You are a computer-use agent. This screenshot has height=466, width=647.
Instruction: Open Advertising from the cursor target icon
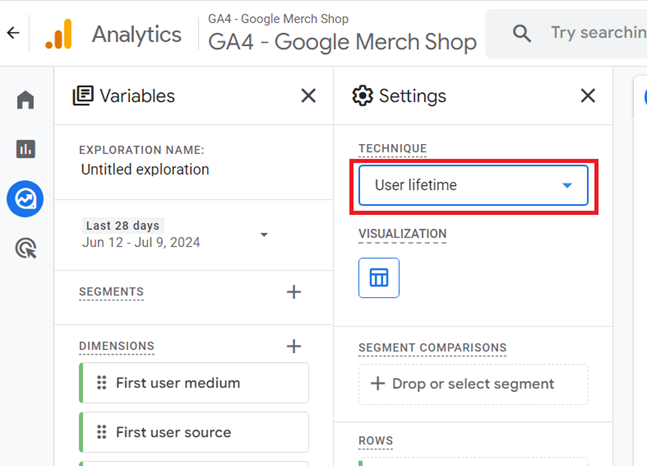[x=26, y=248]
